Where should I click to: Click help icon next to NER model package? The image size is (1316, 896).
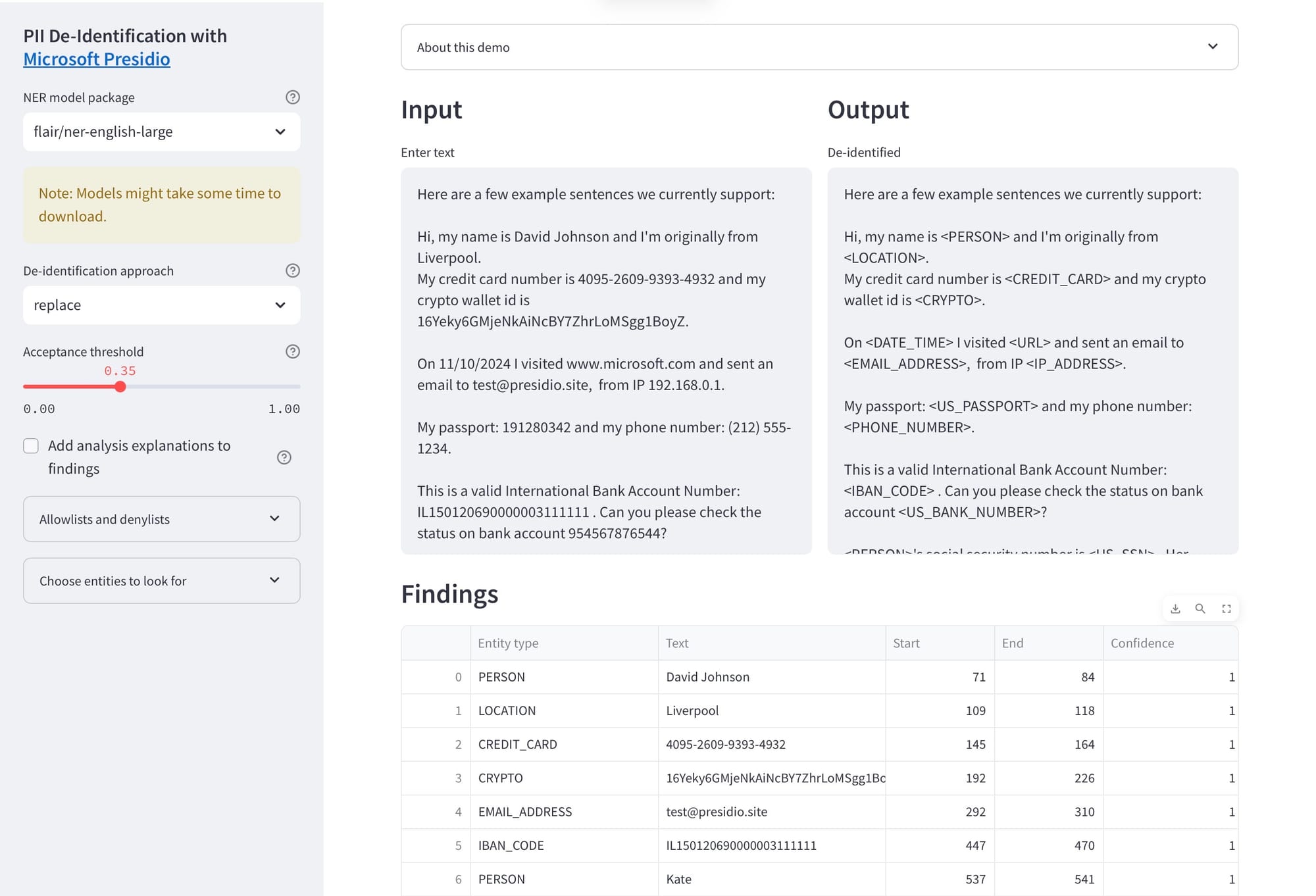pos(293,97)
